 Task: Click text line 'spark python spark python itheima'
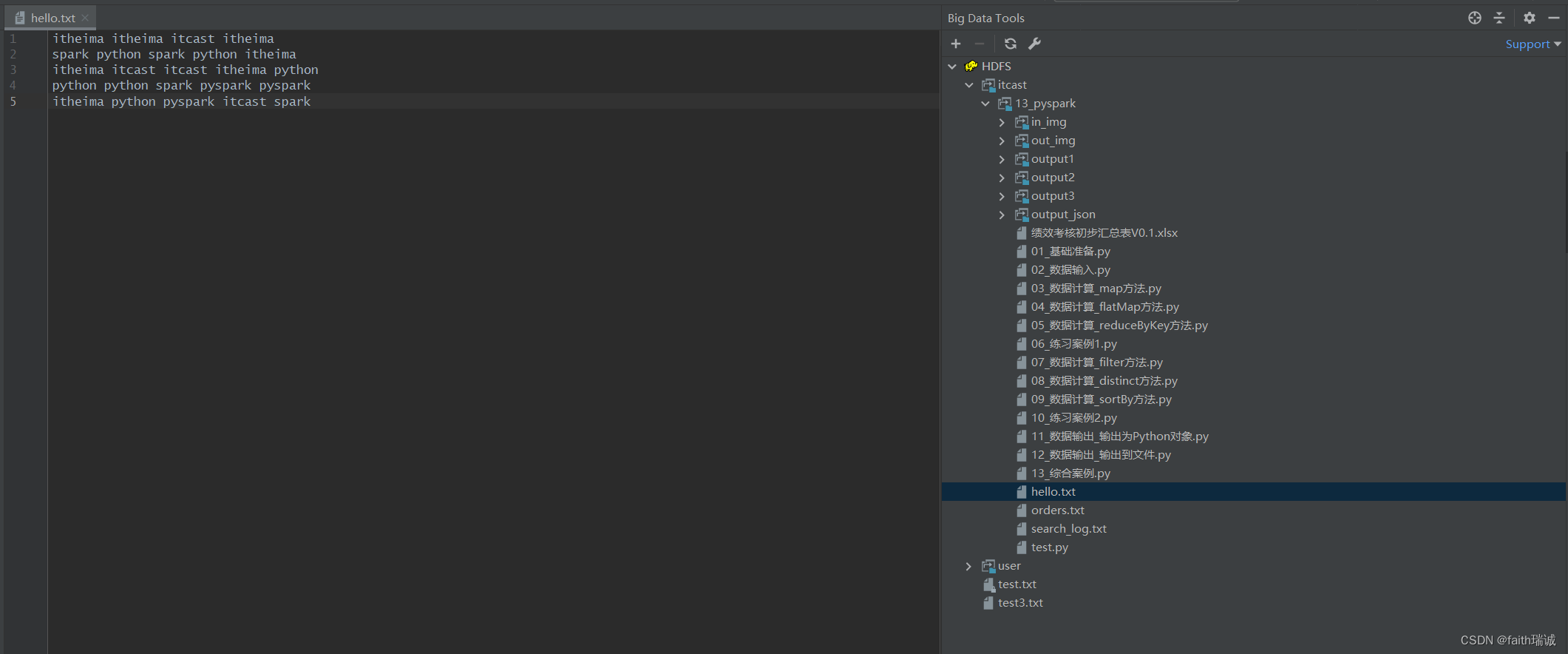point(174,54)
